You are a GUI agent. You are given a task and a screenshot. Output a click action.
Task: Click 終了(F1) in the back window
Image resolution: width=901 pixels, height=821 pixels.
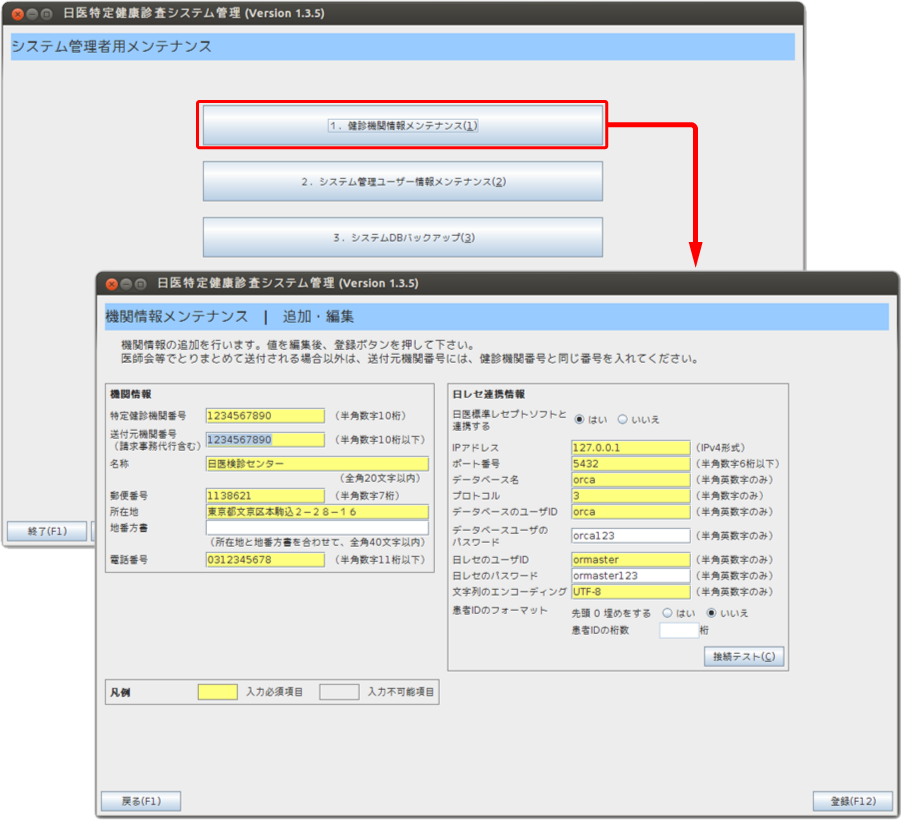(47, 531)
